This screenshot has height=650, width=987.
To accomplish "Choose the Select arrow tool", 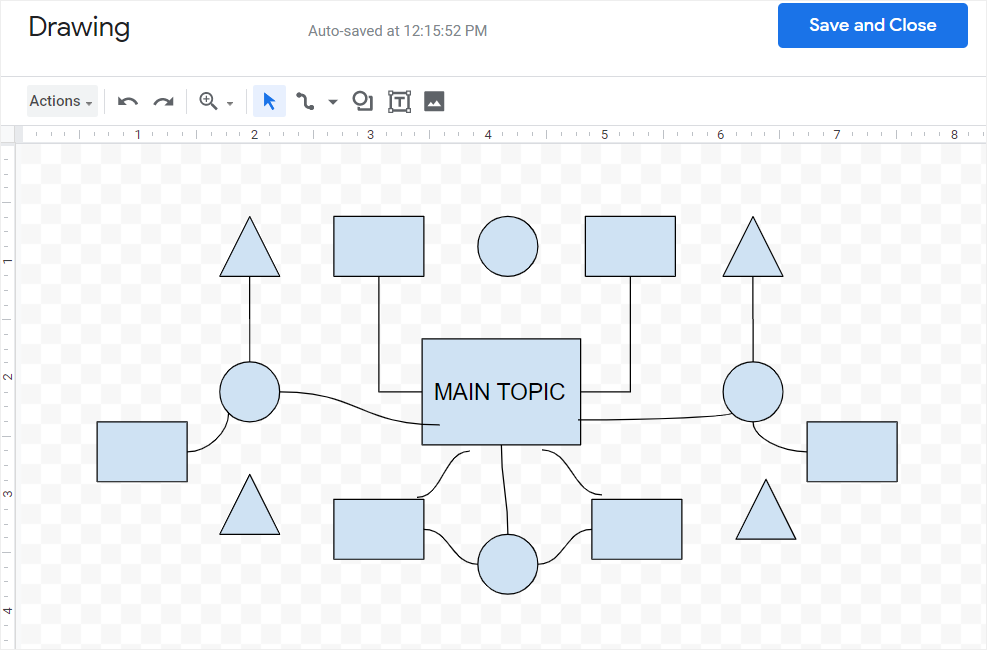I will click(x=269, y=101).
